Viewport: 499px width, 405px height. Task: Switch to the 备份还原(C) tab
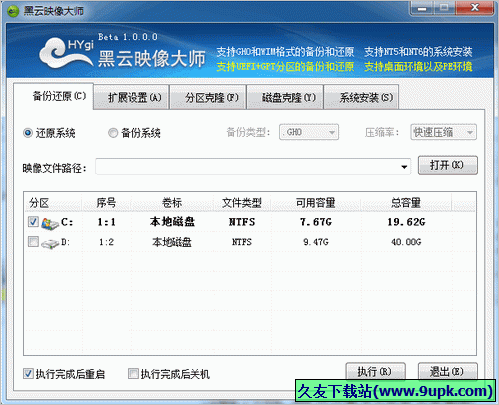[53, 96]
